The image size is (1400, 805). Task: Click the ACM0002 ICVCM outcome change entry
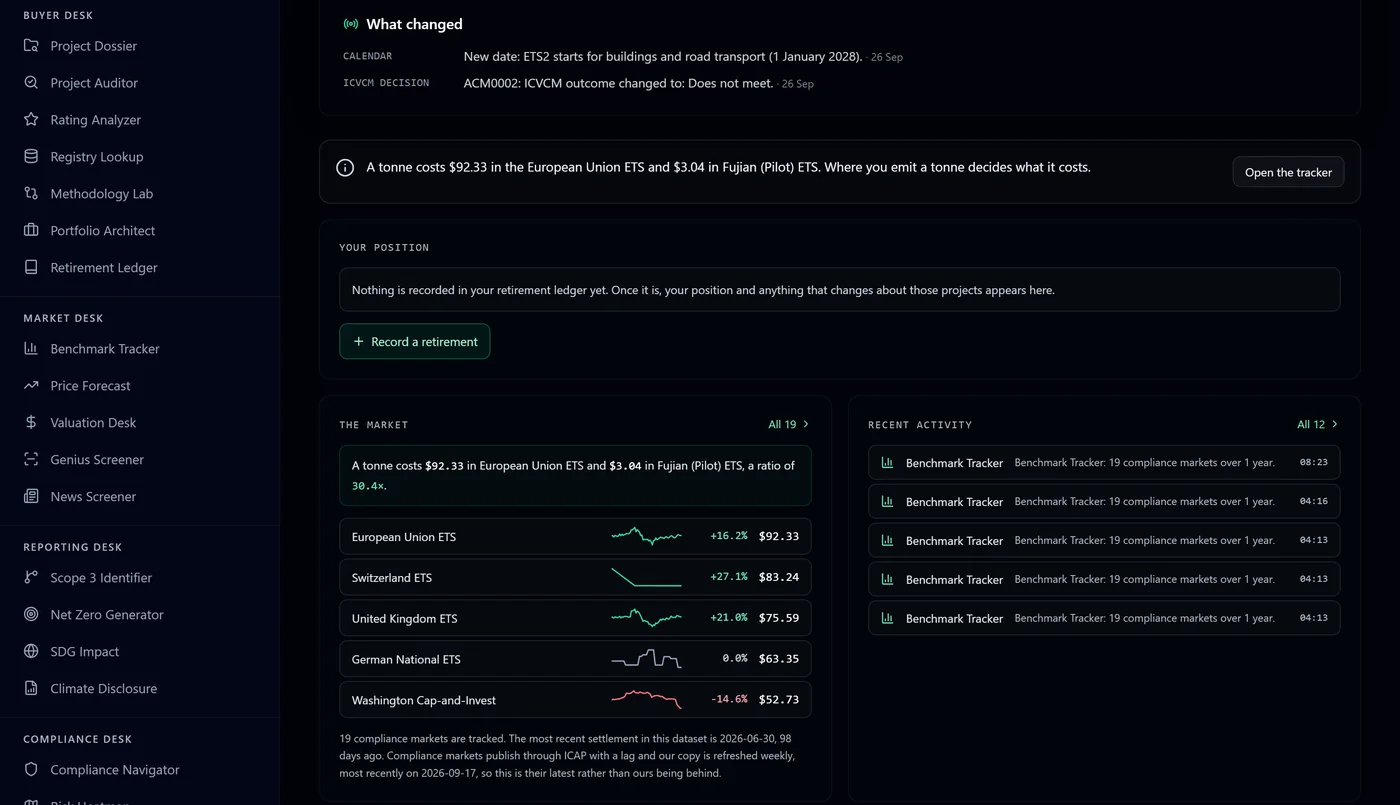click(618, 83)
